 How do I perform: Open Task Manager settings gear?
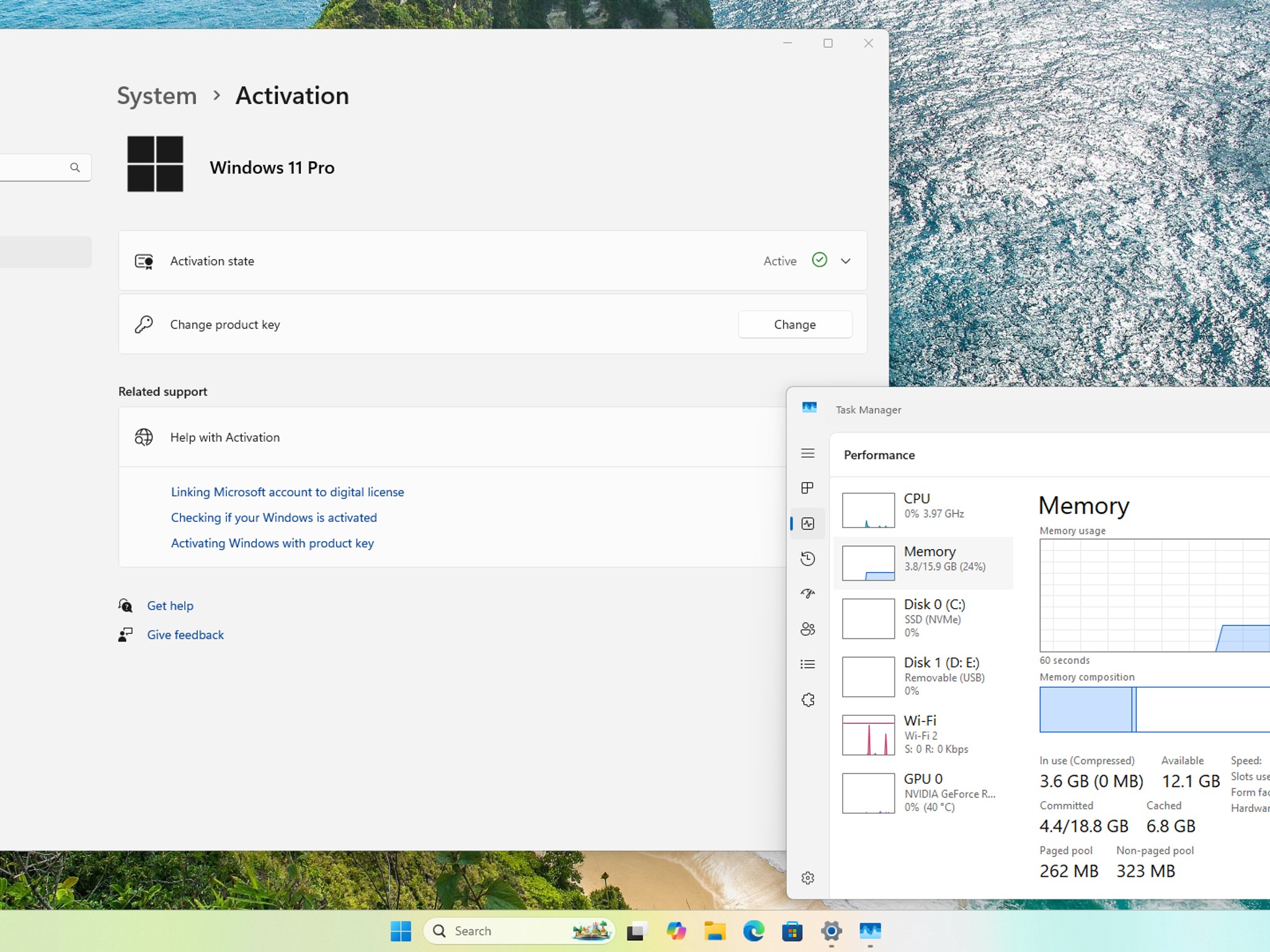pos(807,878)
